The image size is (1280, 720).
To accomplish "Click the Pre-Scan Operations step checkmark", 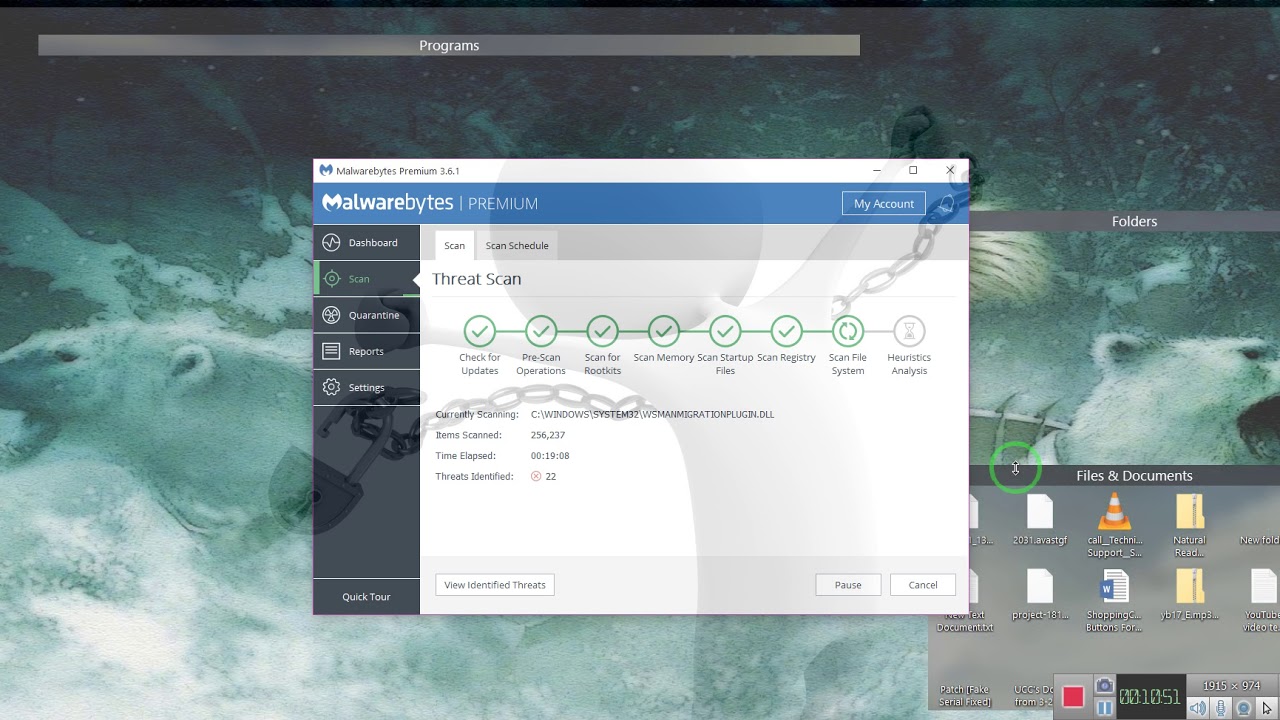I will pos(541,331).
